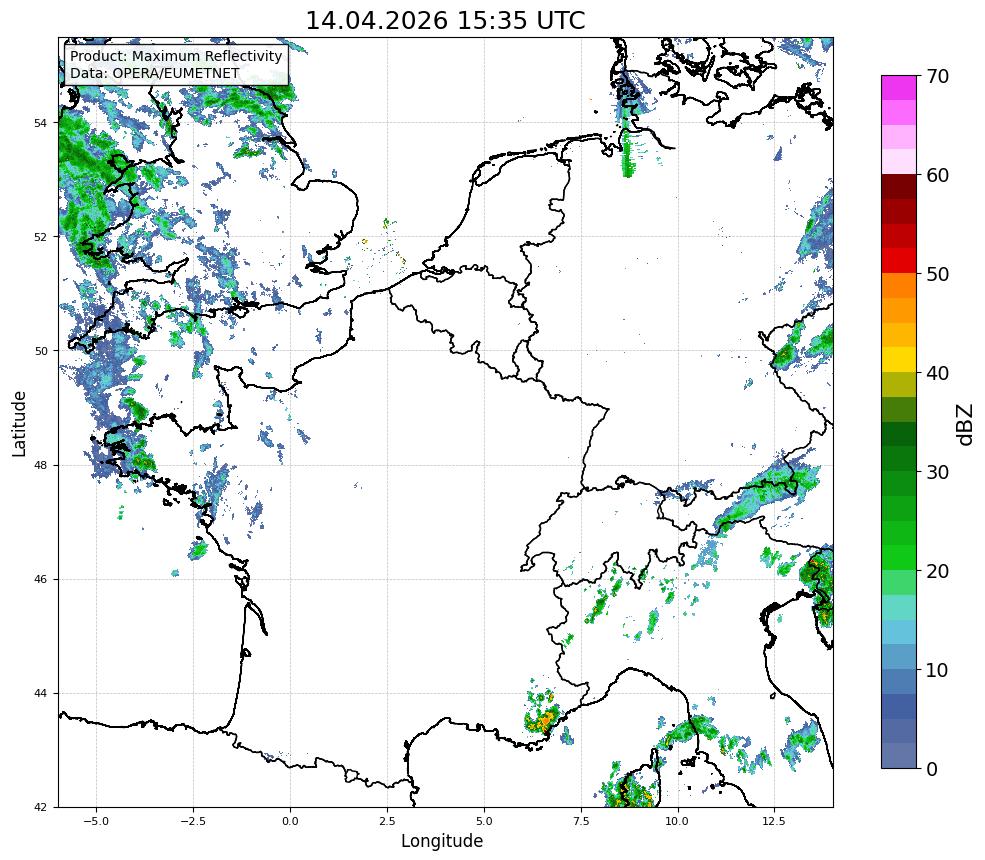Click the 'Longitude' axis label
The width and height of the screenshot is (985, 860).
click(442, 841)
